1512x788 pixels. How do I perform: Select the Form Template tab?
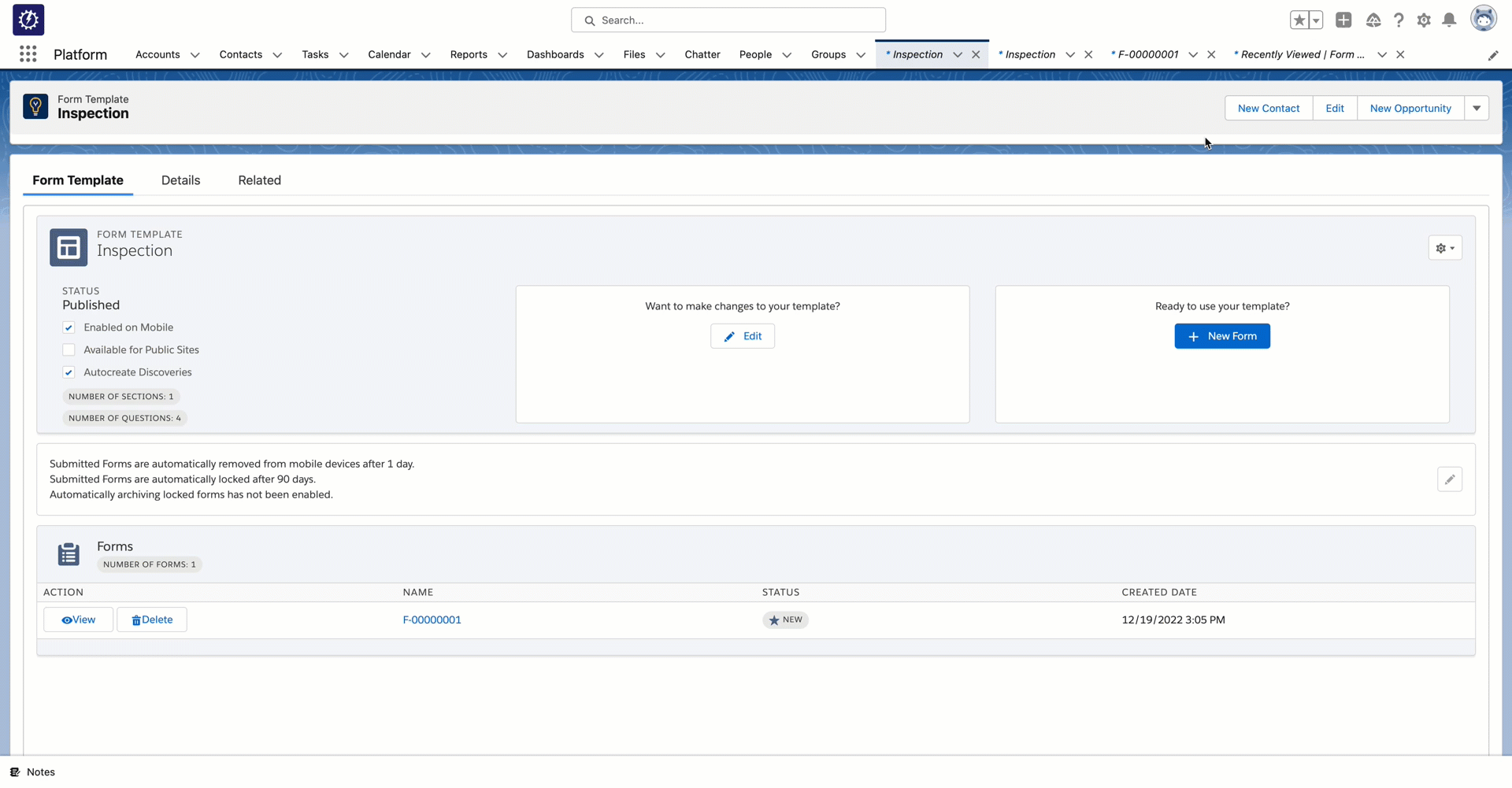click(78, 180)
